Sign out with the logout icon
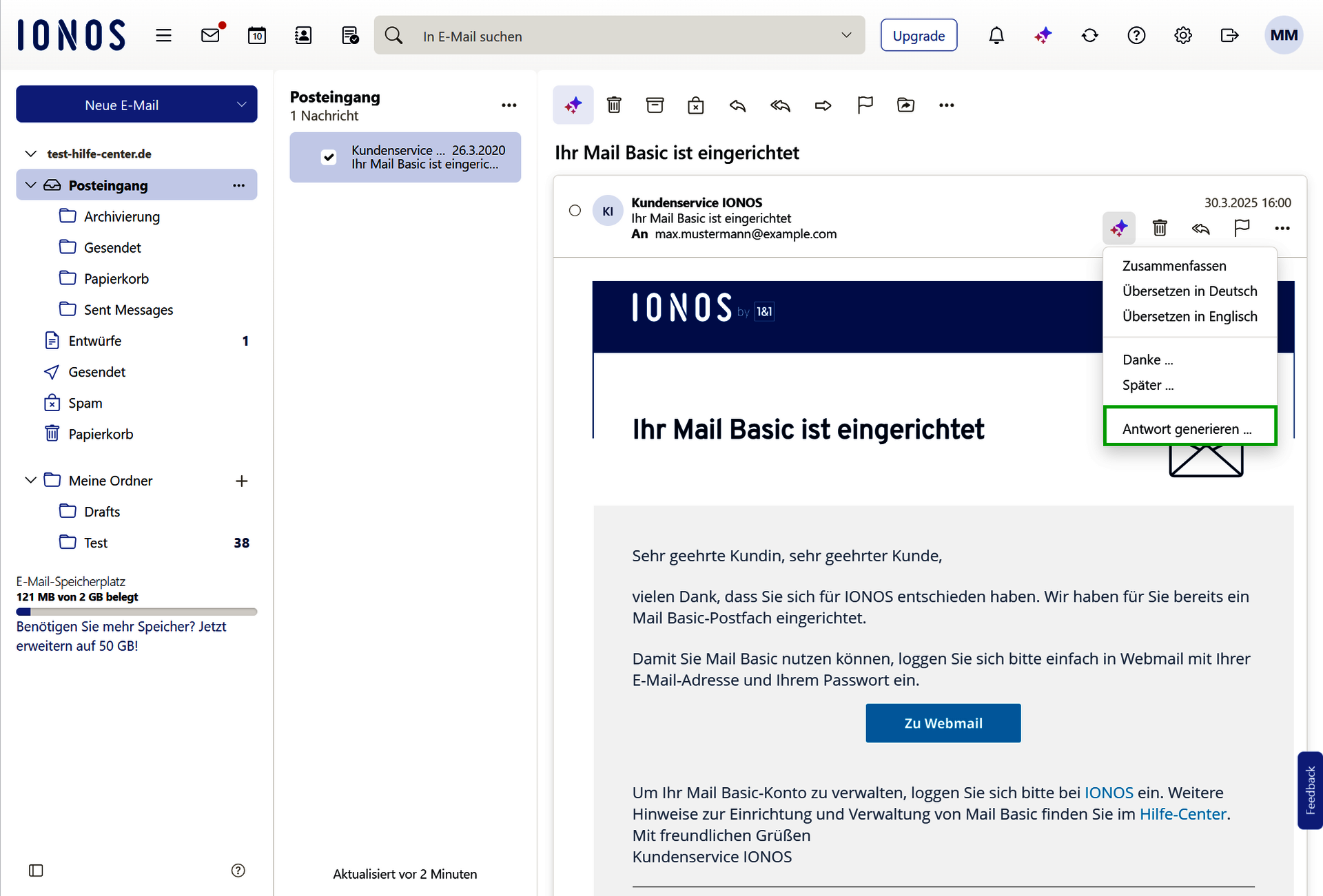 tap(1230, 35)
